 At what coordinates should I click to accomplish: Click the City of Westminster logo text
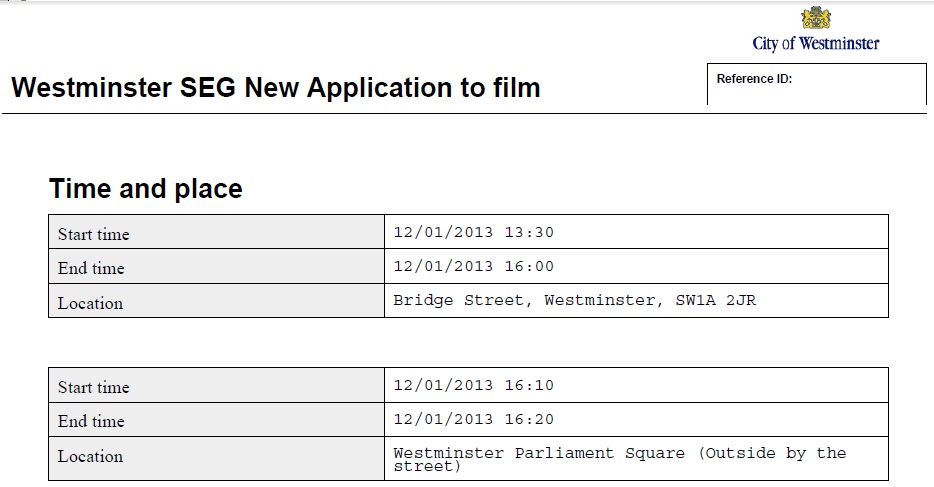[815, 43]
